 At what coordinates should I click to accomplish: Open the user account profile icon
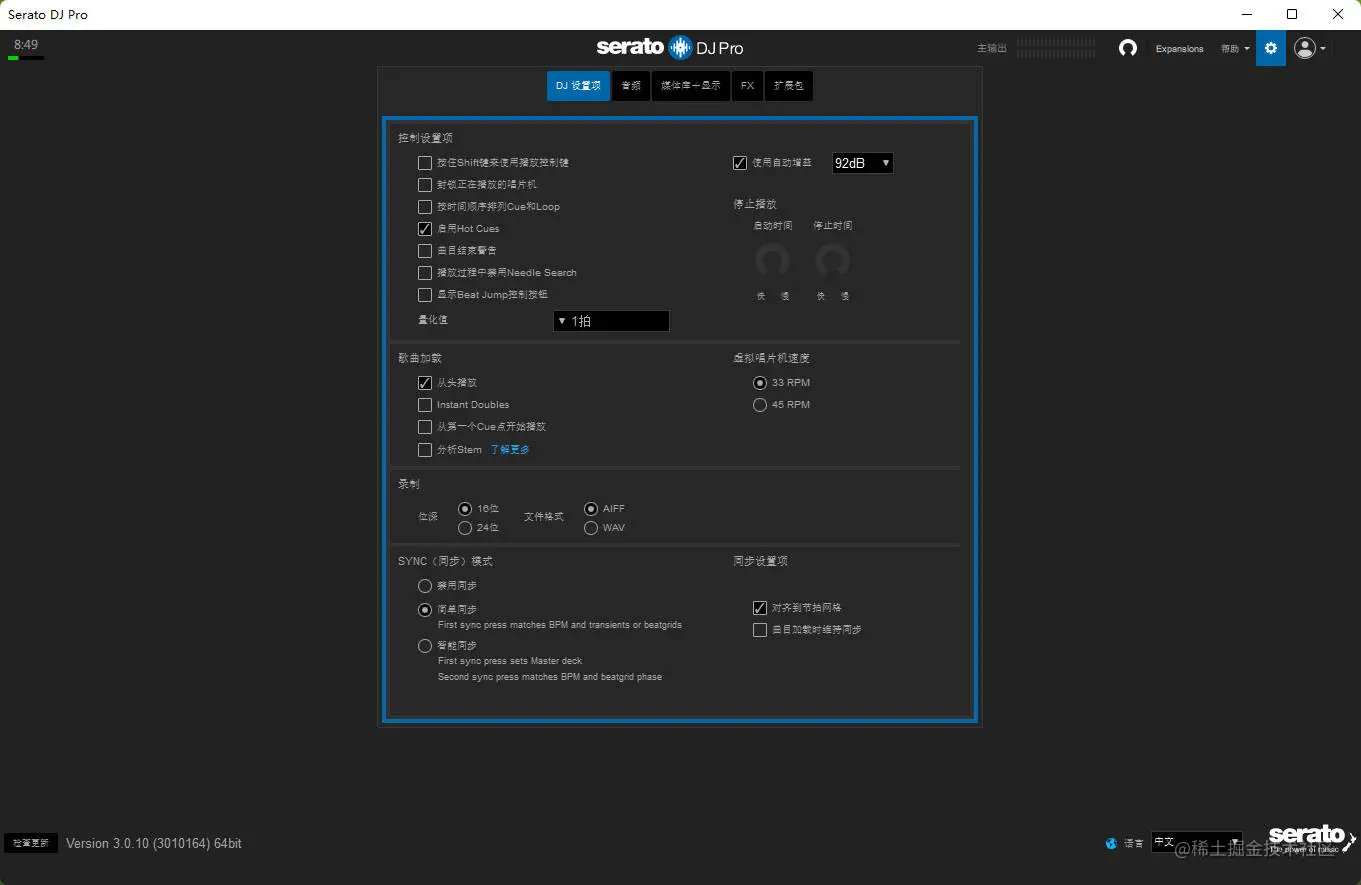[1305, 48]
